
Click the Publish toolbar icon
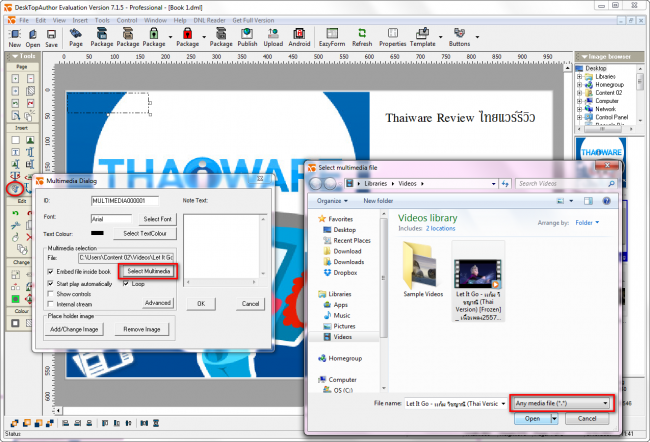[247, 37]
